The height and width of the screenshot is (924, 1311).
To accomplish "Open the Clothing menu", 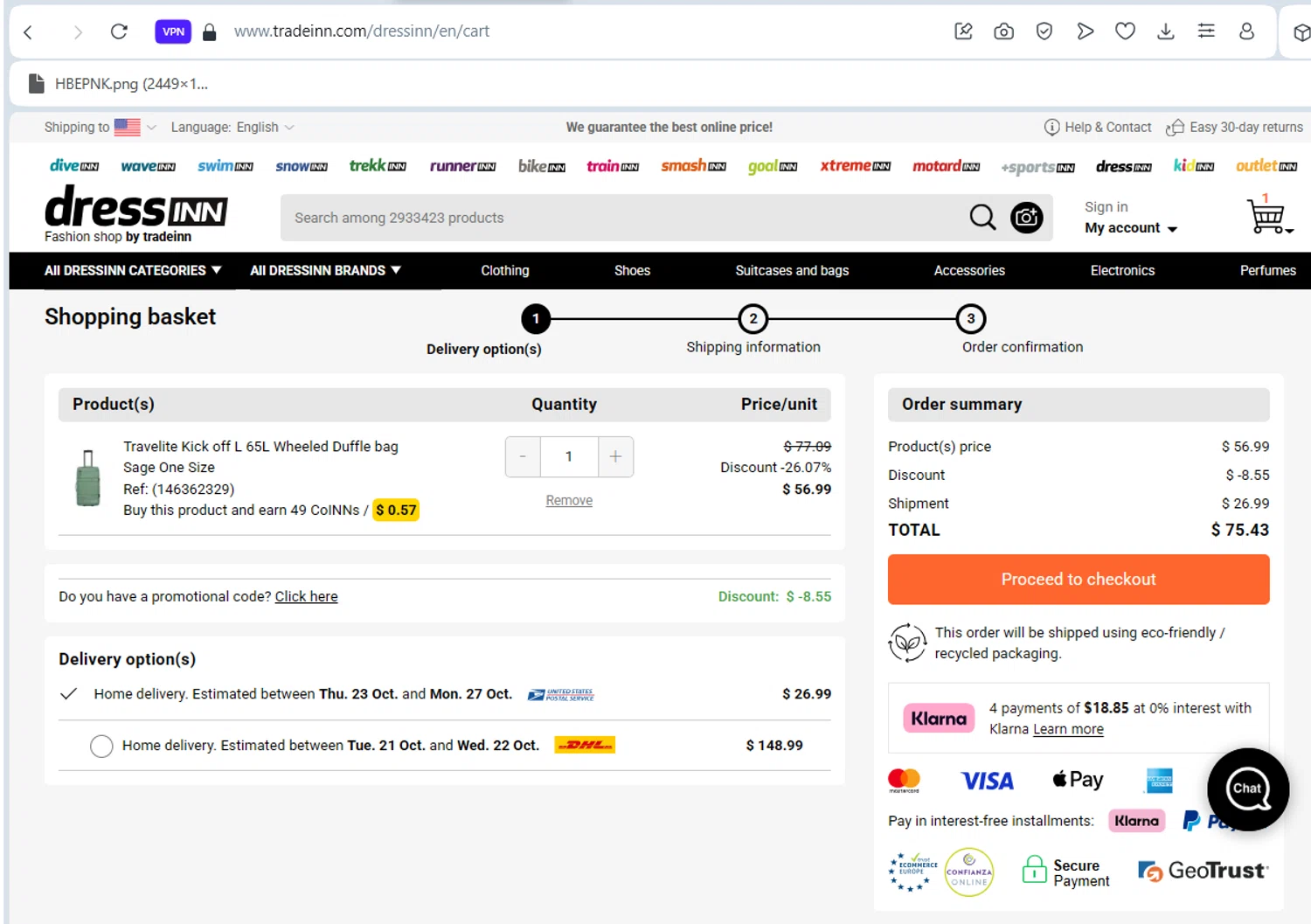I will point(504,271).
